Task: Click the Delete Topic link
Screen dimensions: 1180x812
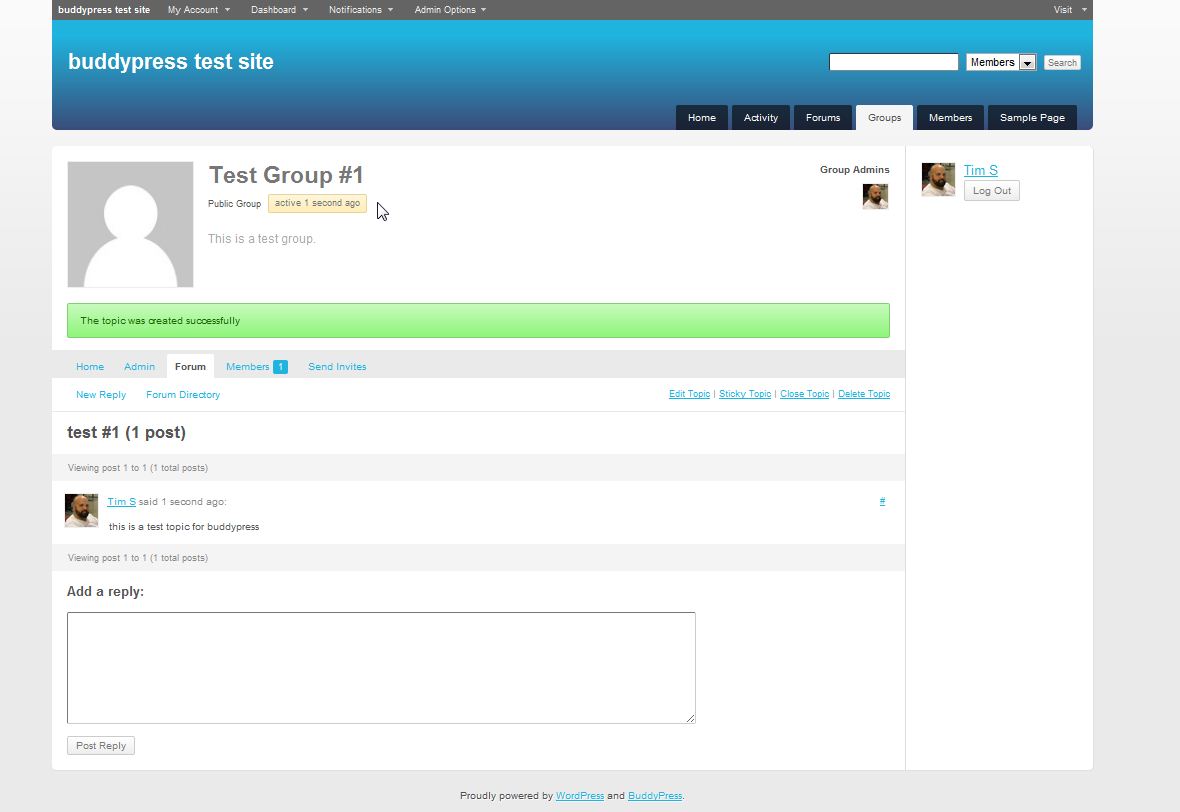Action: click(x=864, y=394)
